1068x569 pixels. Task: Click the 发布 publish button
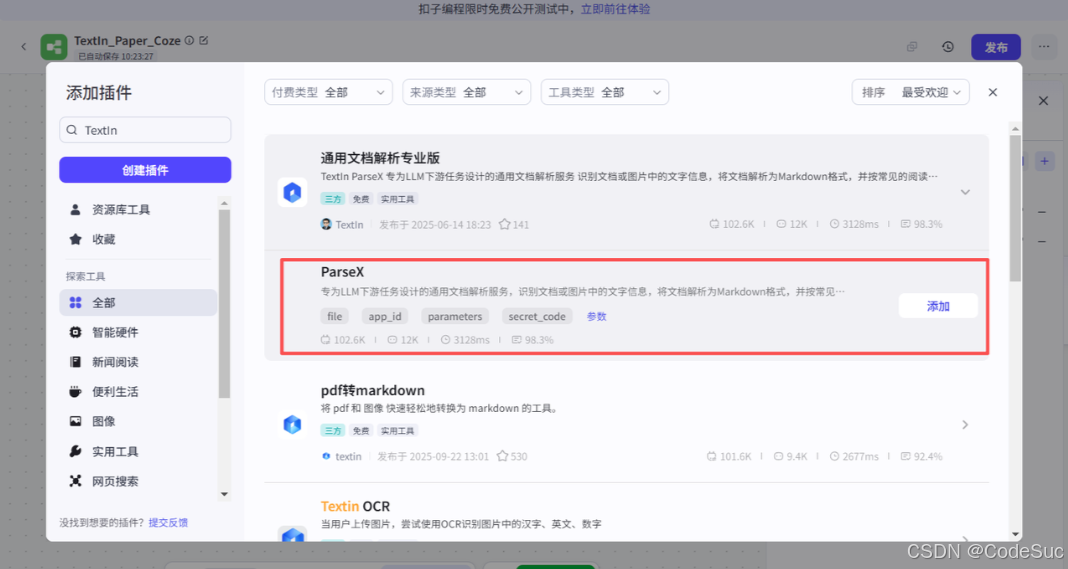click(996, 47)
